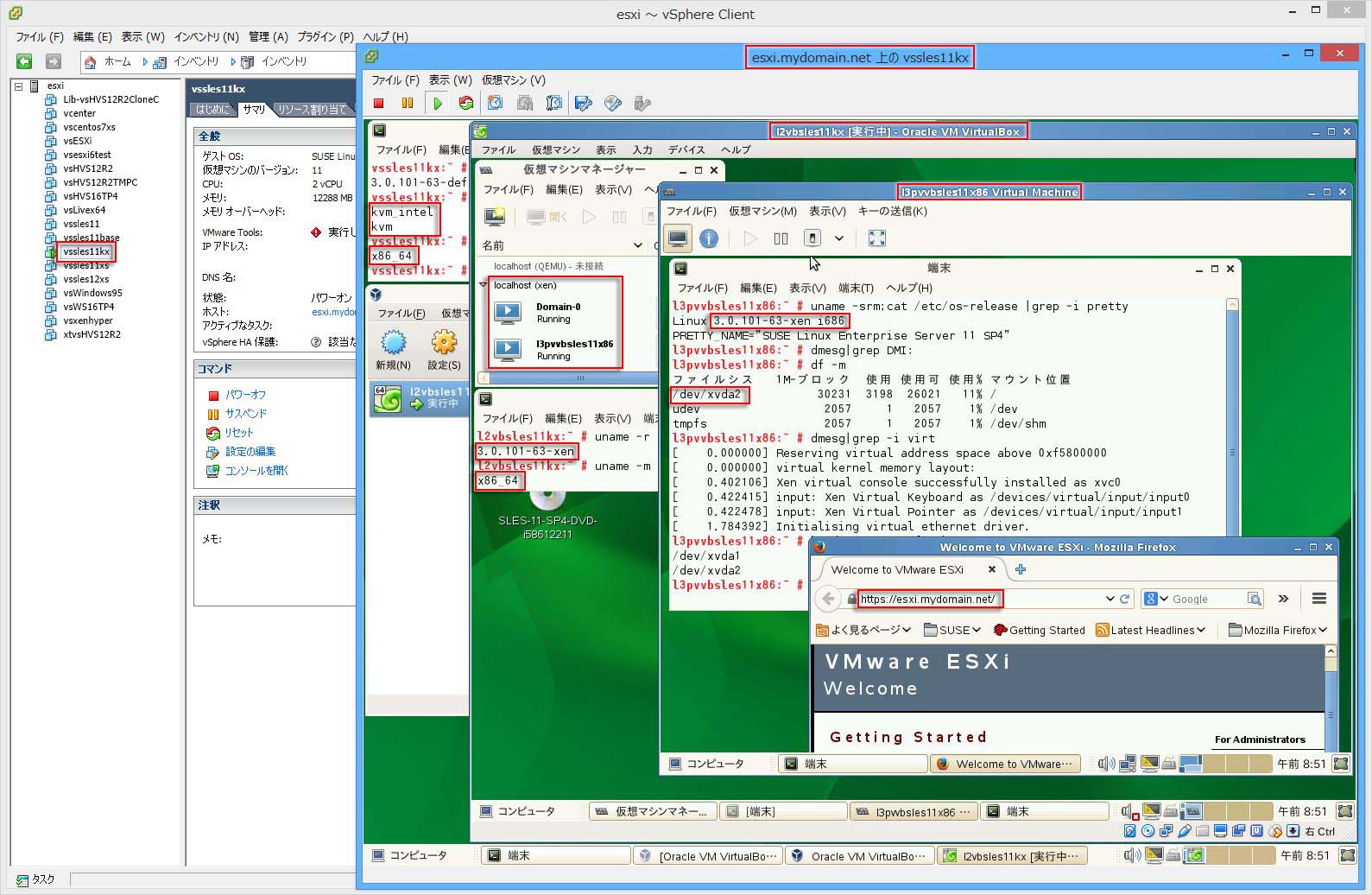Click New (新規) icon in VirtualBox manager
Viewport: 1372px width, 895px height.
pos(394,342)
